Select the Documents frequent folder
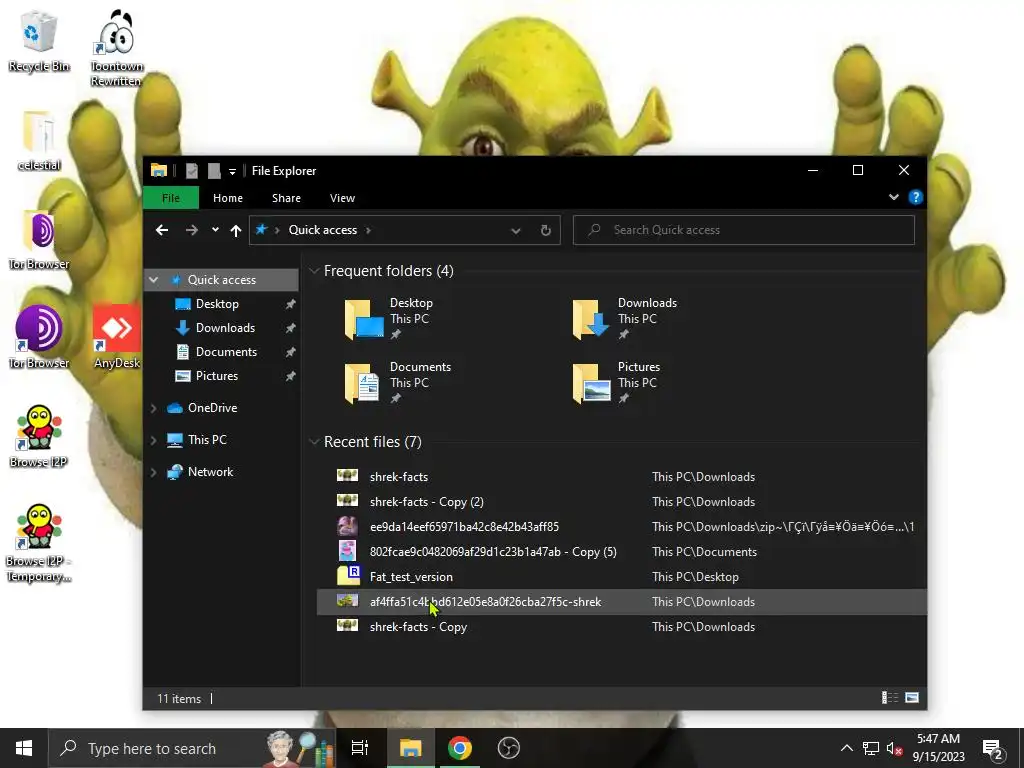The width and height of the screenshot is (1024, 768). pos(398,383)
